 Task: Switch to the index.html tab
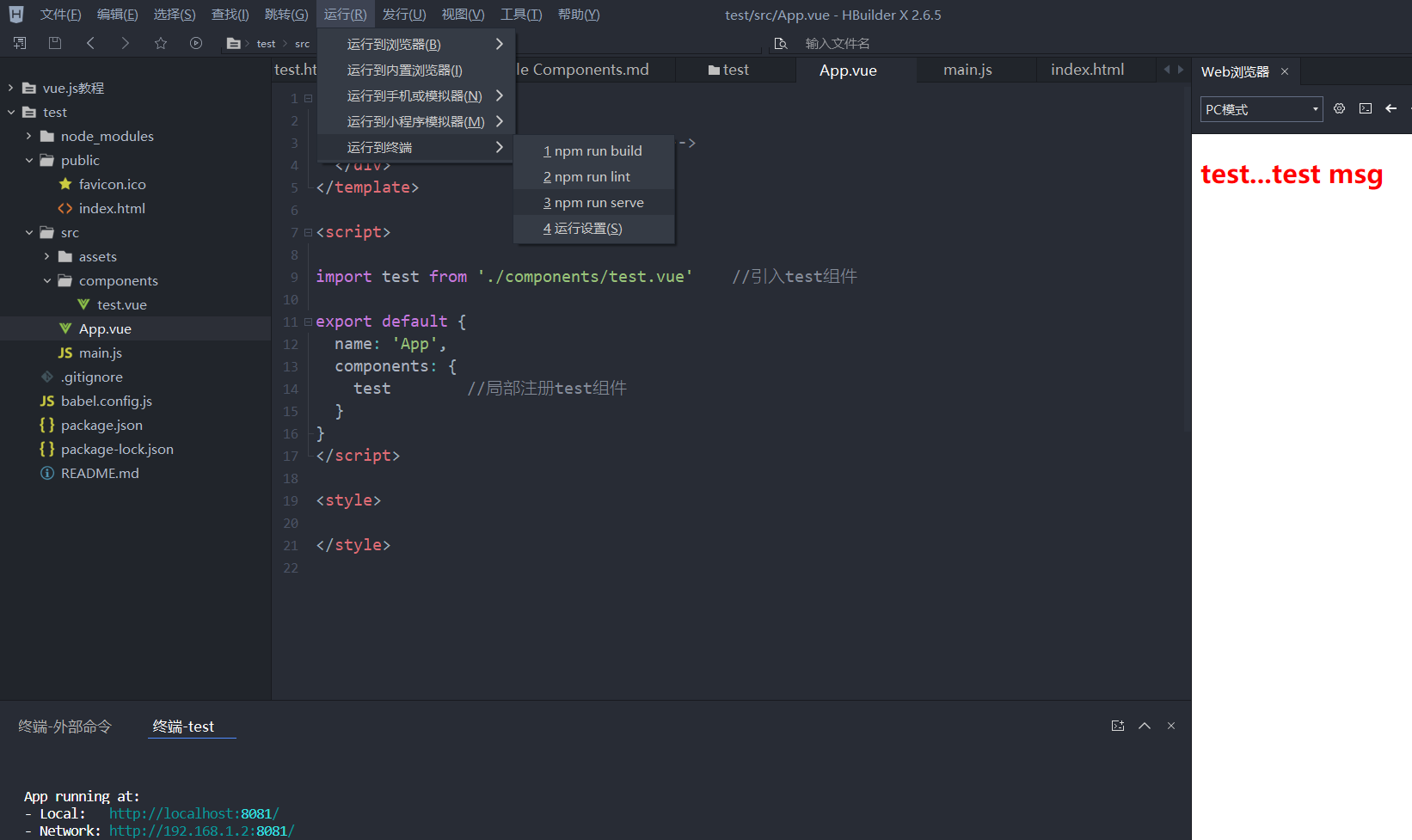[x=1087, y=70]
